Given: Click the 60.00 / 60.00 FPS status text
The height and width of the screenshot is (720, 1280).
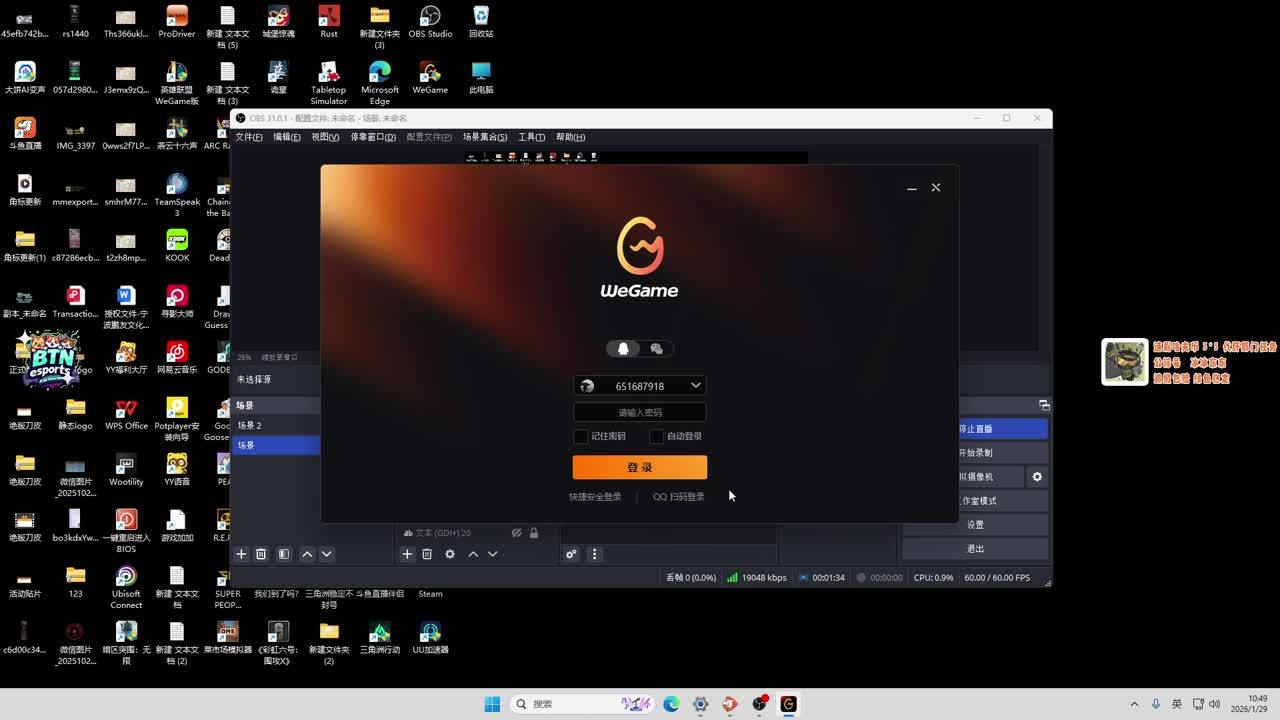Looking at the screenshot, I should pyautogui.click(x=997, y=578).
